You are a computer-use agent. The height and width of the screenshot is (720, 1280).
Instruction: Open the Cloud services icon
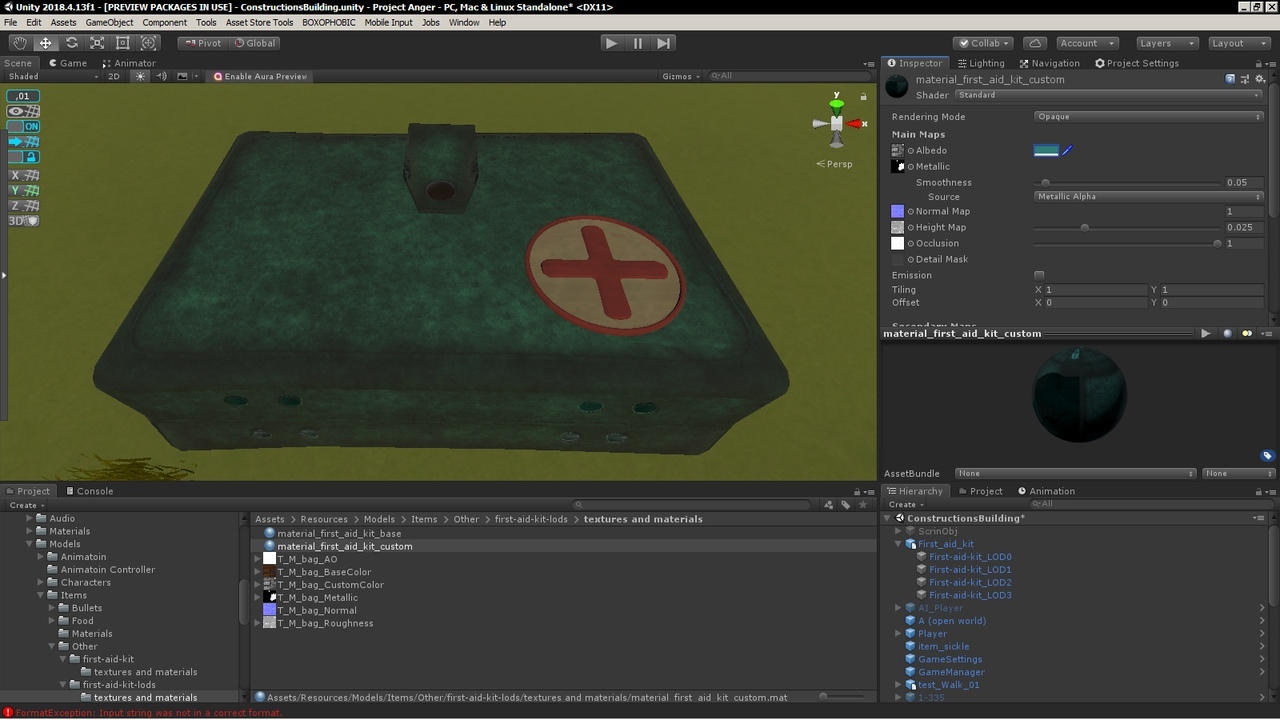pyautogui.click(x=1035, y=43)
